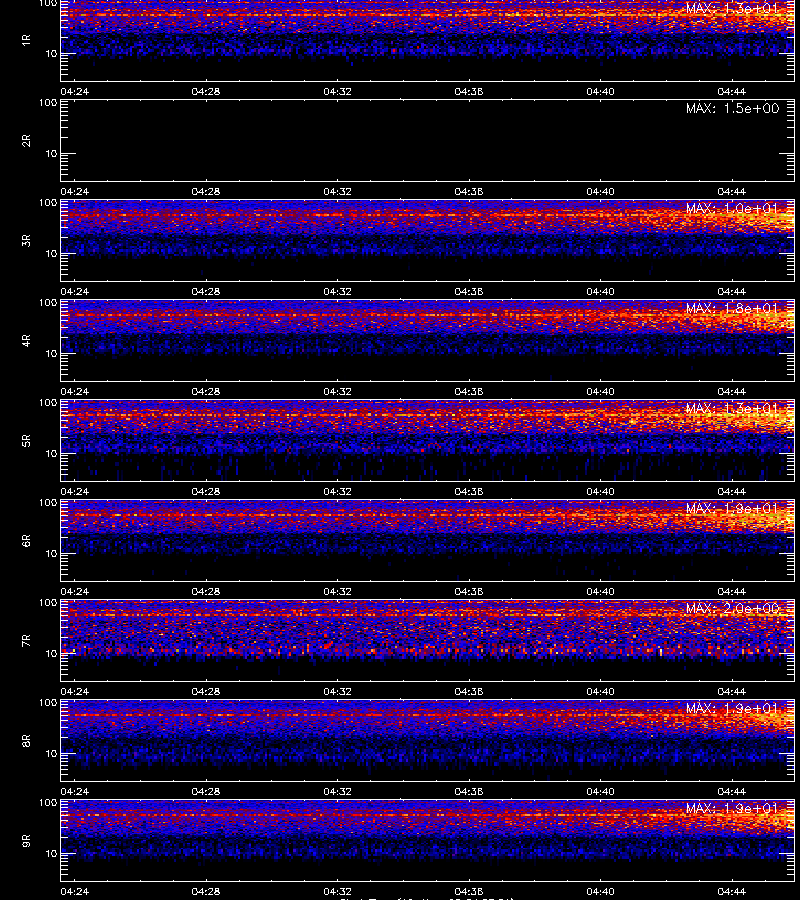Click the 04:24 time label under 1R panel
Screen dimensions: 800x900
point(75,91)
